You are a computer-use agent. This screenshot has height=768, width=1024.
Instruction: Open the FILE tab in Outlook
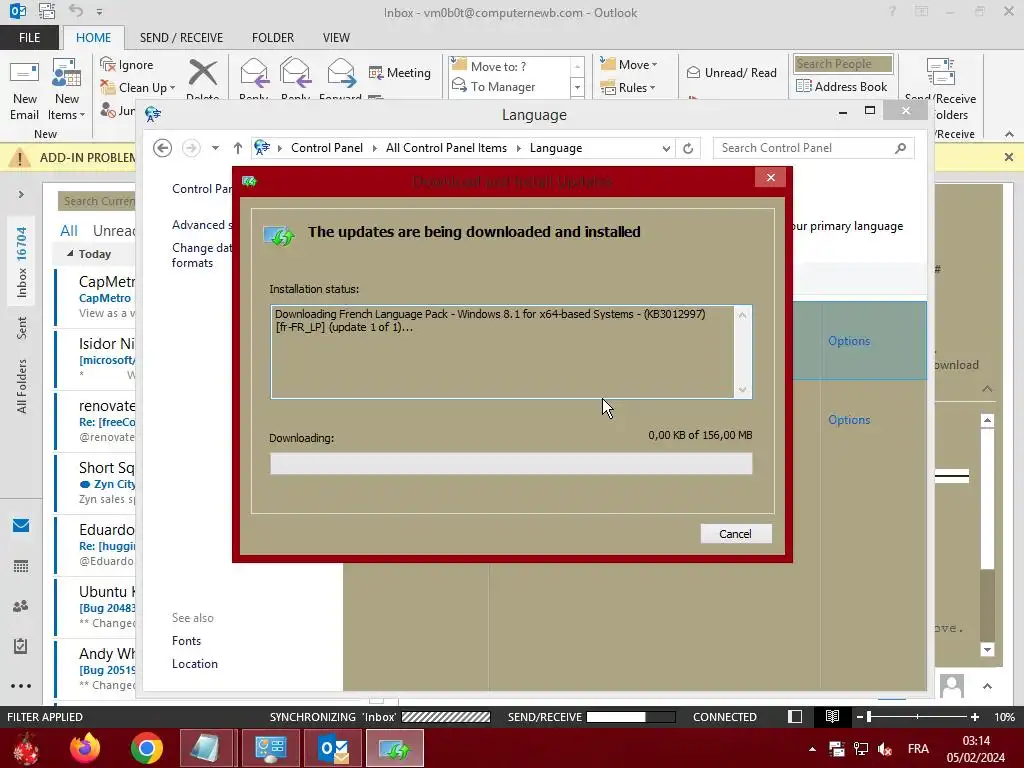pyautogui.click(x=29, y=37)
